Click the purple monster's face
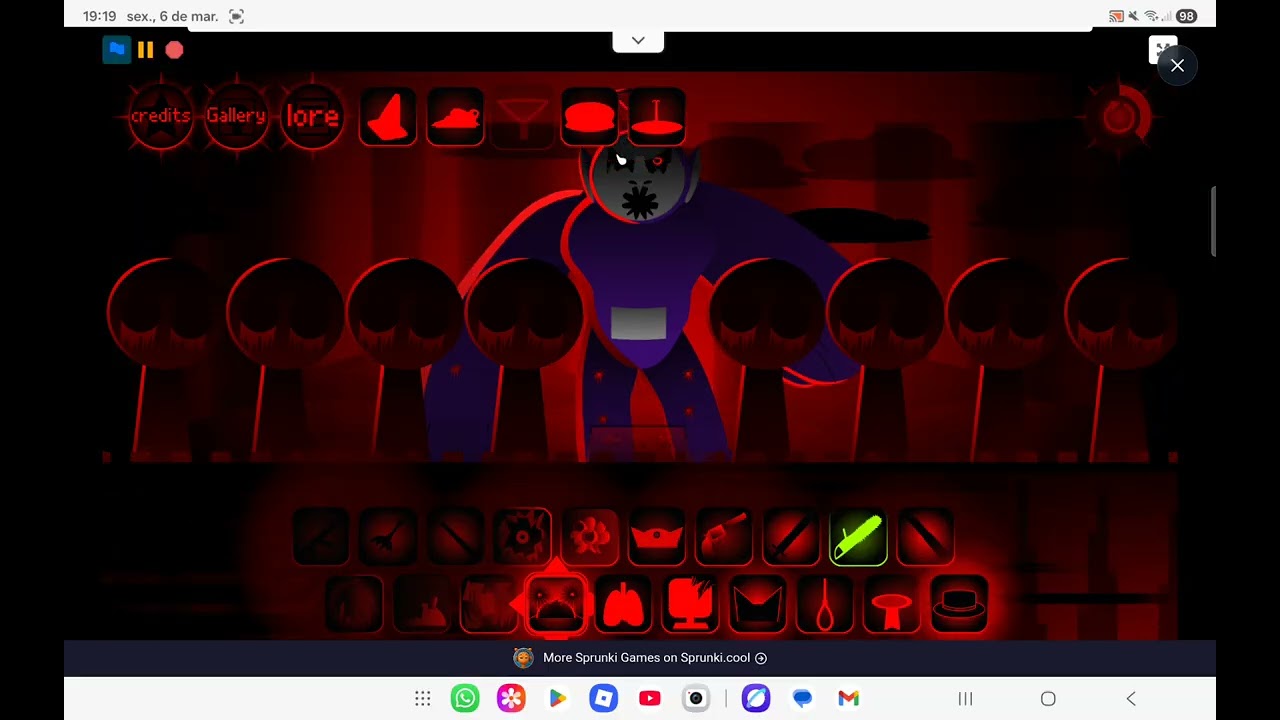The image size is (1280, 720). (639, 180)
